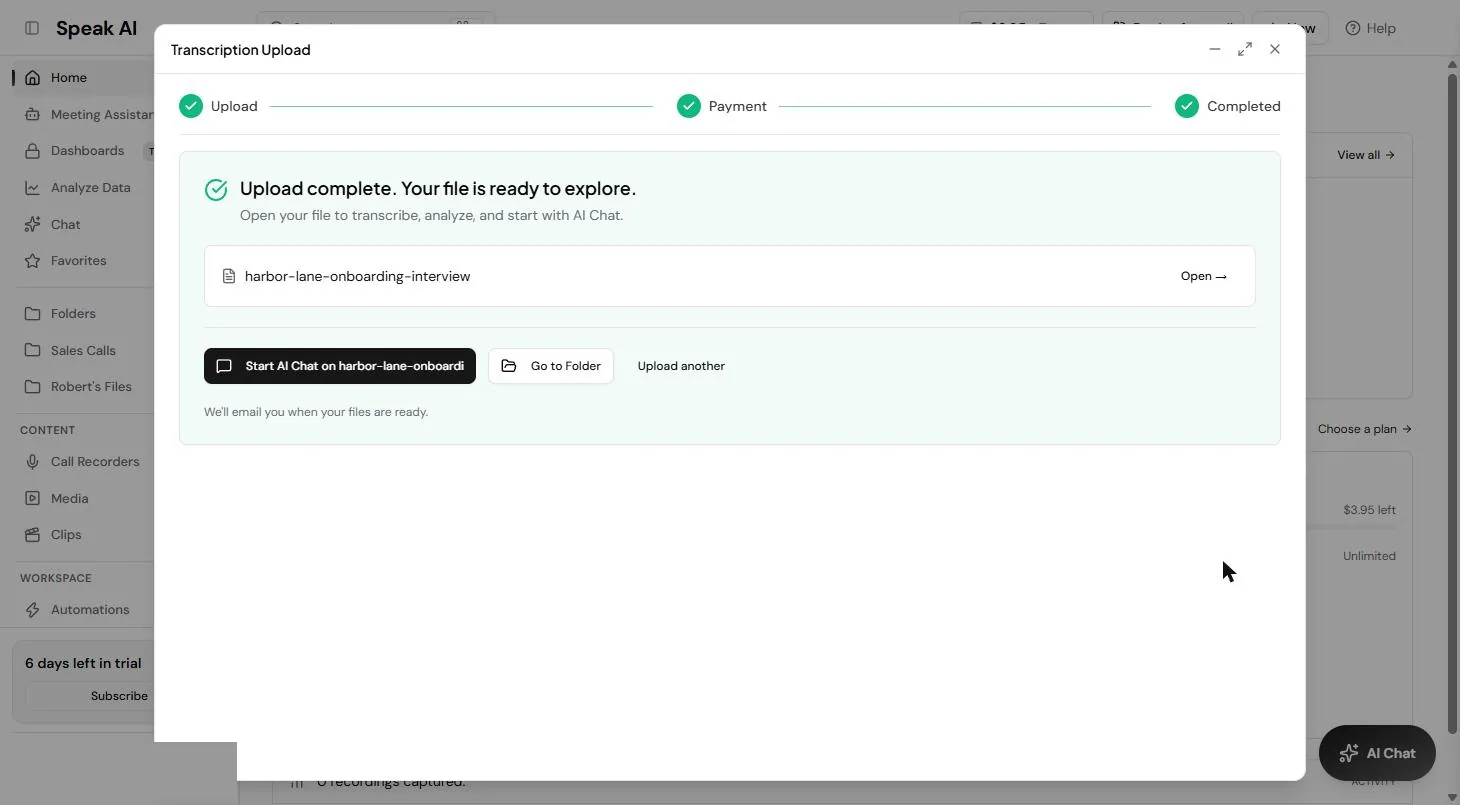Click the $3.95 left balance text
Image resolution: width=1460 pixels, height=805 pixels.
[1369, 510]
